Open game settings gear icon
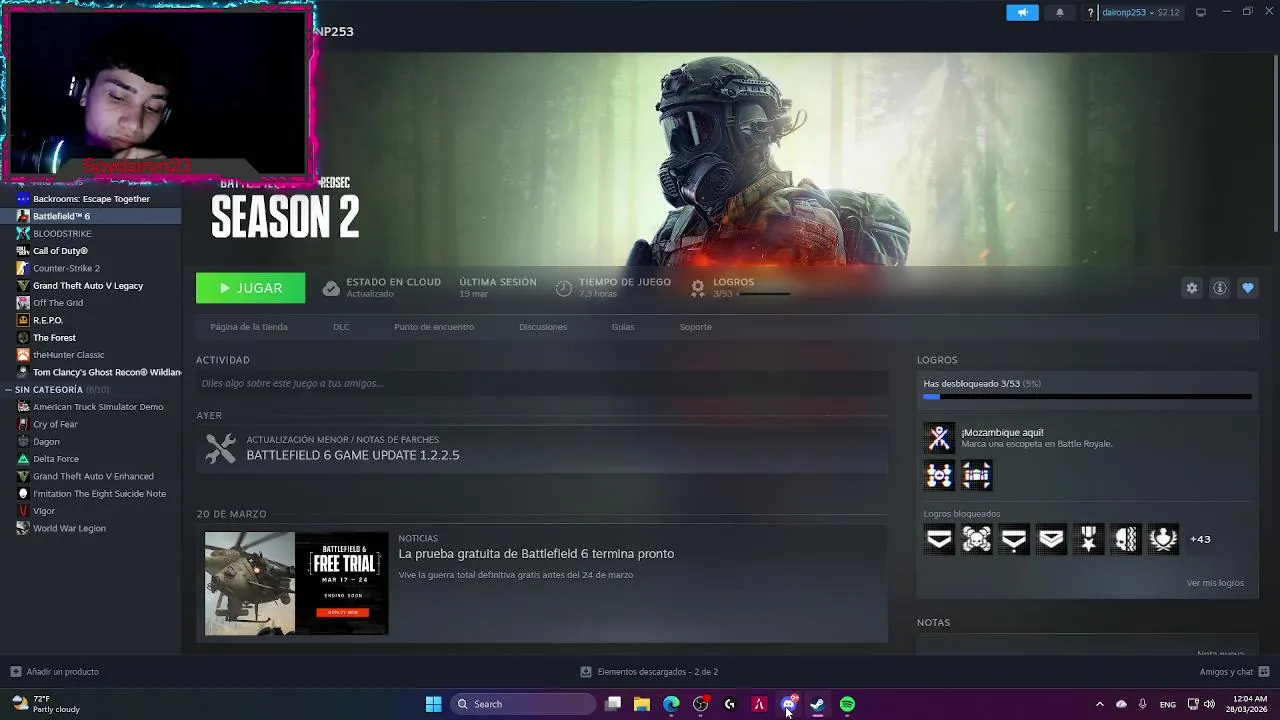Viewport: 1280px width, 720px height. tap(1192, 288)
